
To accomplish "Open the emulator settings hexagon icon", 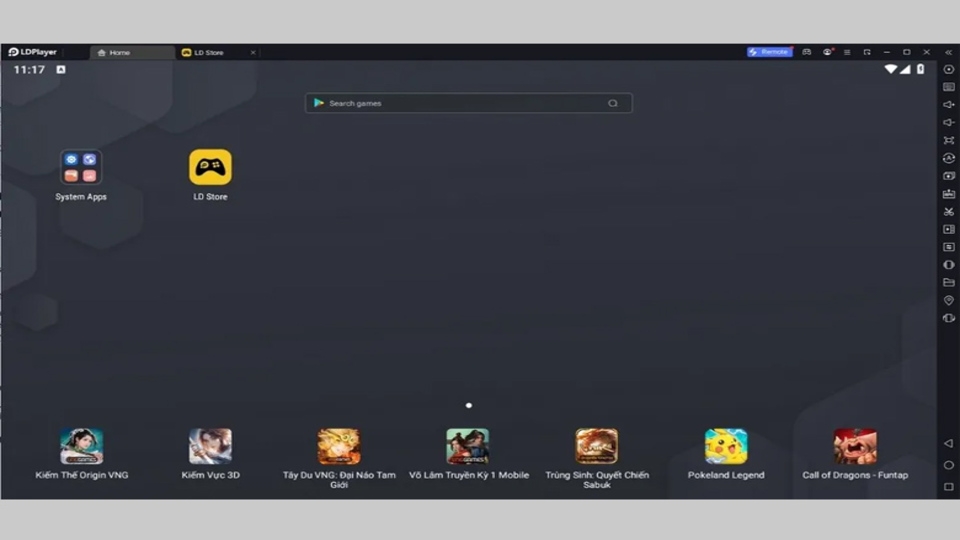I will (x=948, y=69).
